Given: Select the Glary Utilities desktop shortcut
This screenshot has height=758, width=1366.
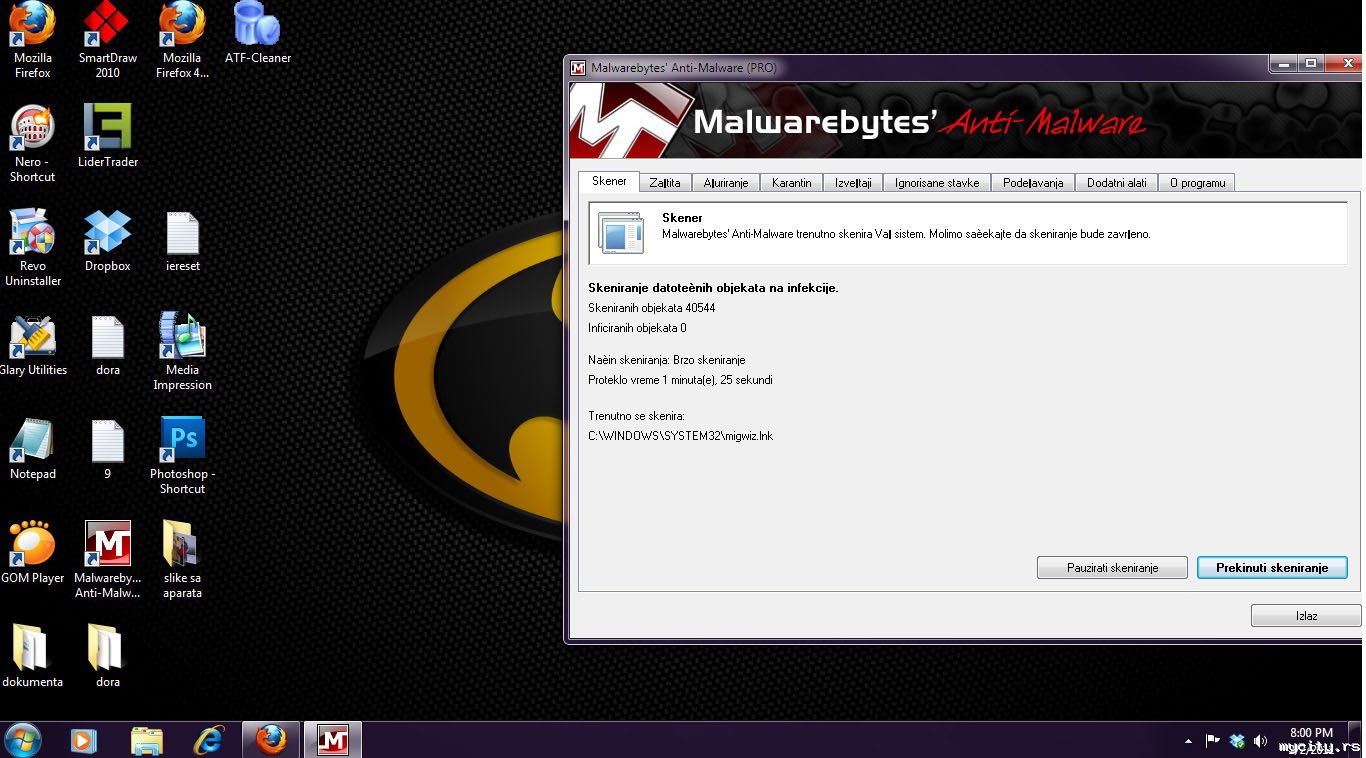Looking at the screenshot, I should (33, 346).
